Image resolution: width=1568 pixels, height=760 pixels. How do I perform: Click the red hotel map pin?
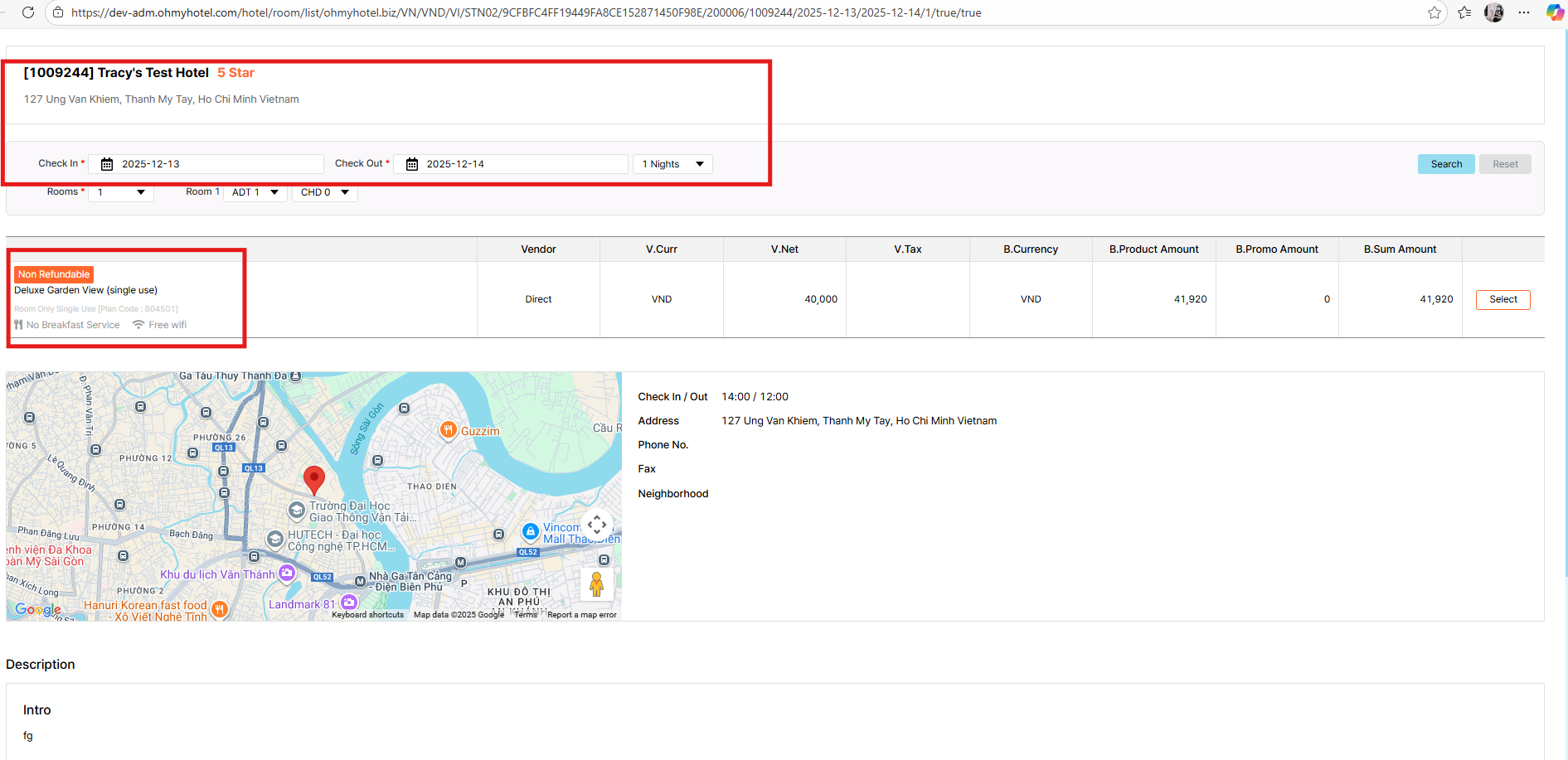tap(313, 478)
